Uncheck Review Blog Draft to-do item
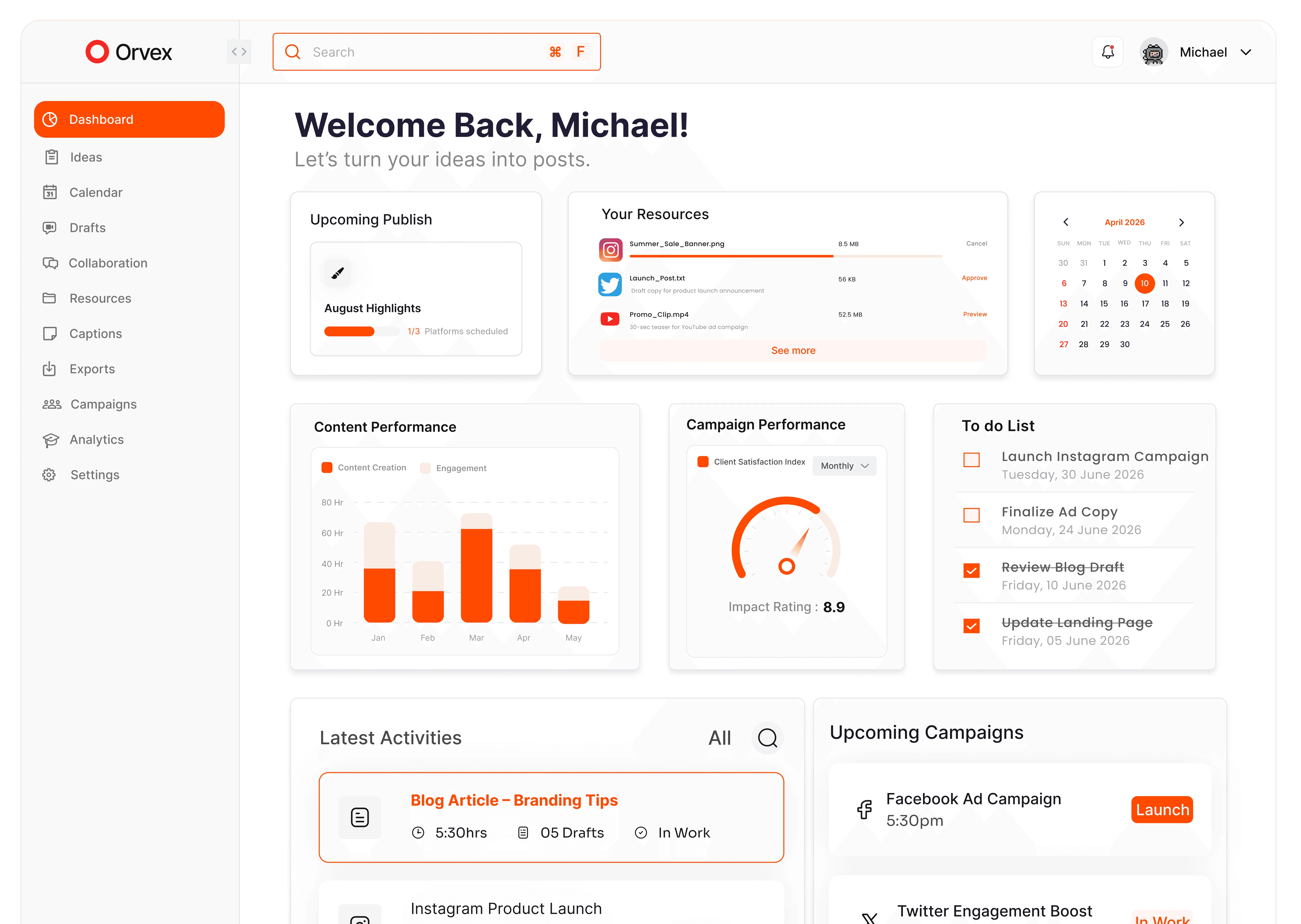 [x=972, y=571]
